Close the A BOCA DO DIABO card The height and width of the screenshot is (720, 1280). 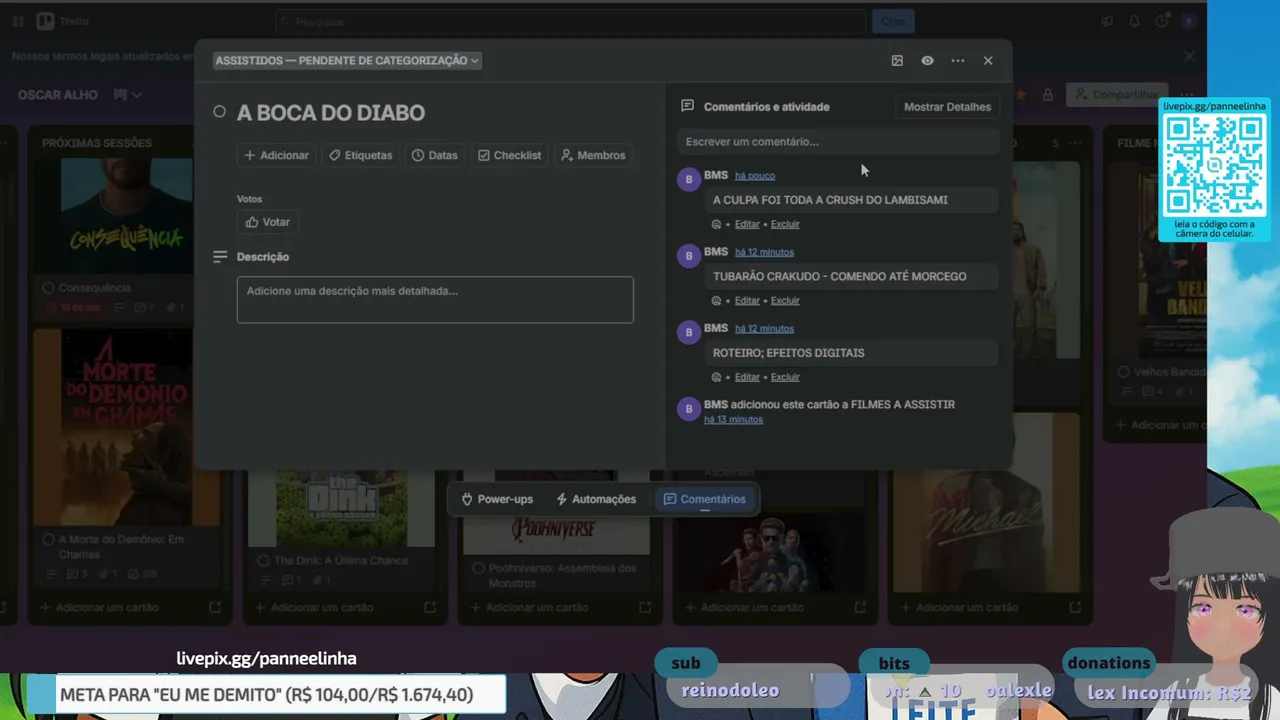point(988,61)
